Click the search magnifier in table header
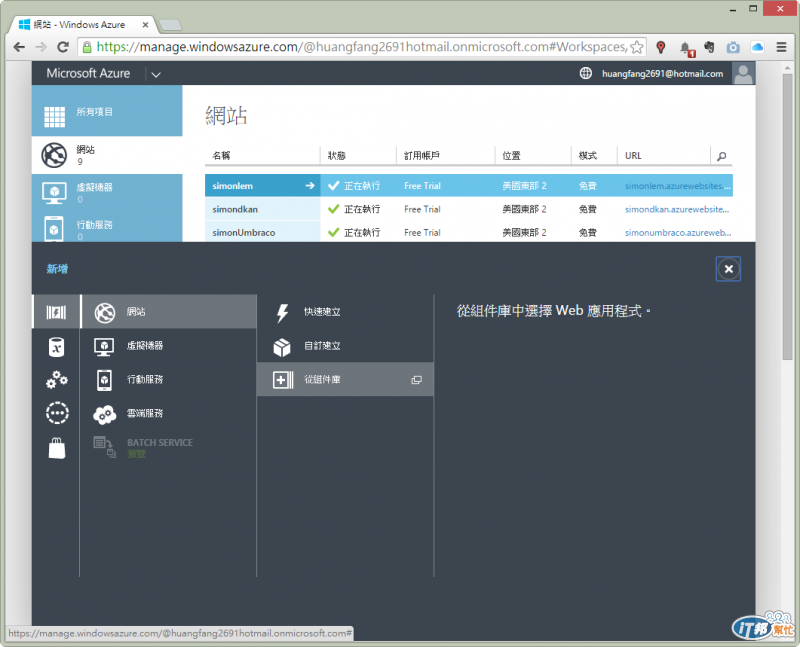This screenshot has height=647, width=800. [721, 156]
